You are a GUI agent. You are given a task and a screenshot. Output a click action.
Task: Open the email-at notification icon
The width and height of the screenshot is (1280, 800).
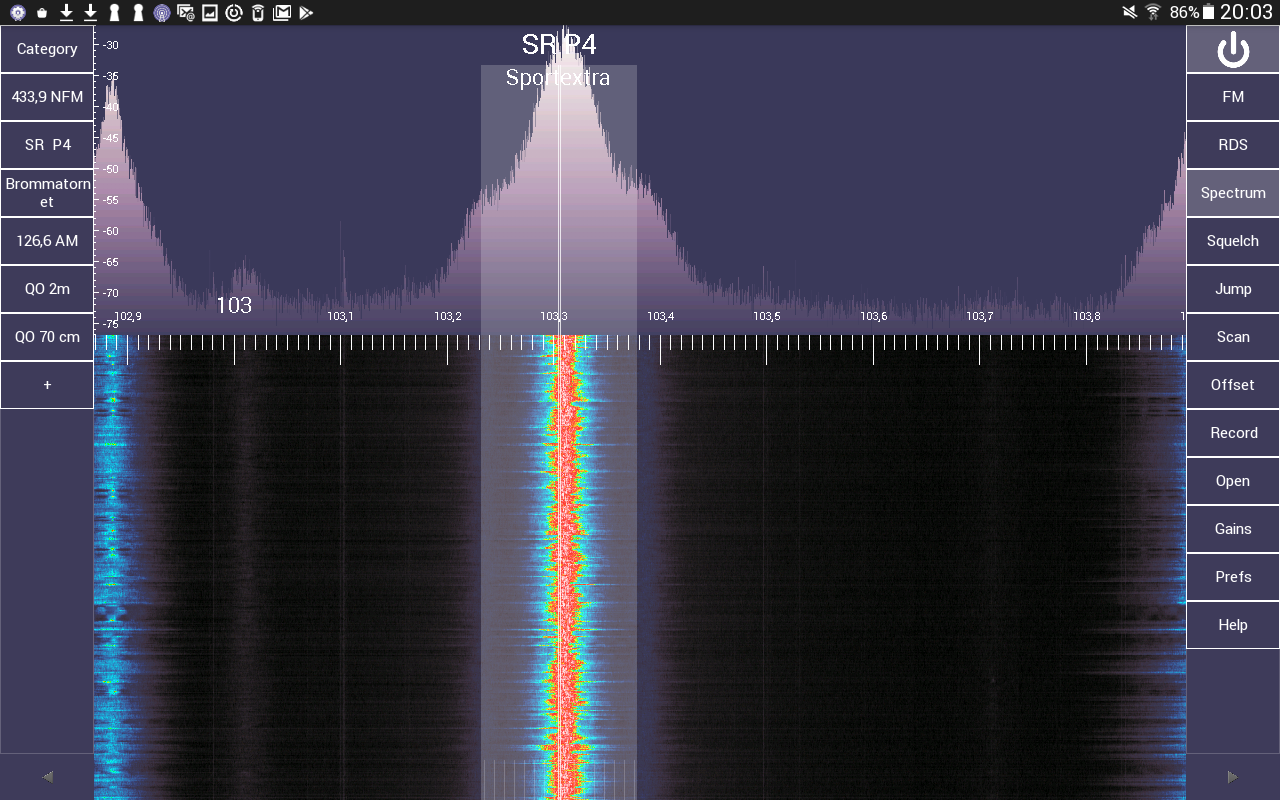pos(185,12)
